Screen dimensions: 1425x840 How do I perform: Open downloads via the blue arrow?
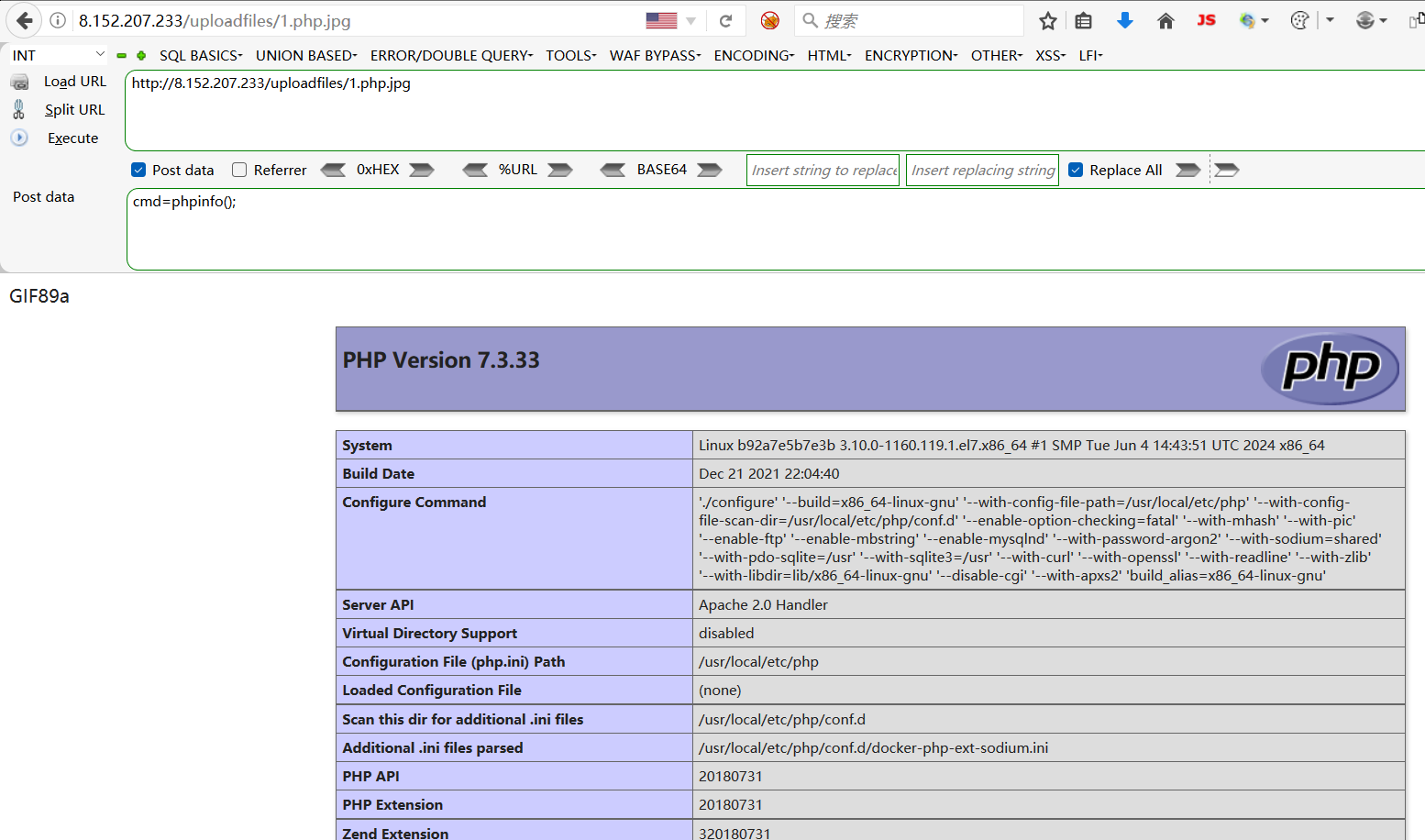click(x=1125, y=20)
